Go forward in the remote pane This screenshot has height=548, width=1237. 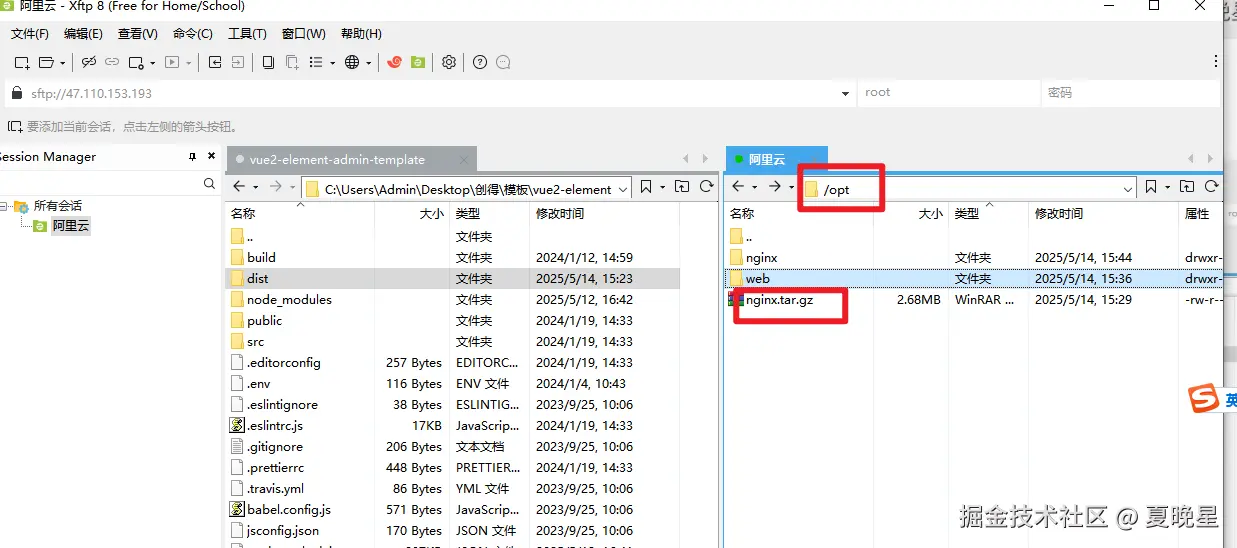click(x=774, y=187)
